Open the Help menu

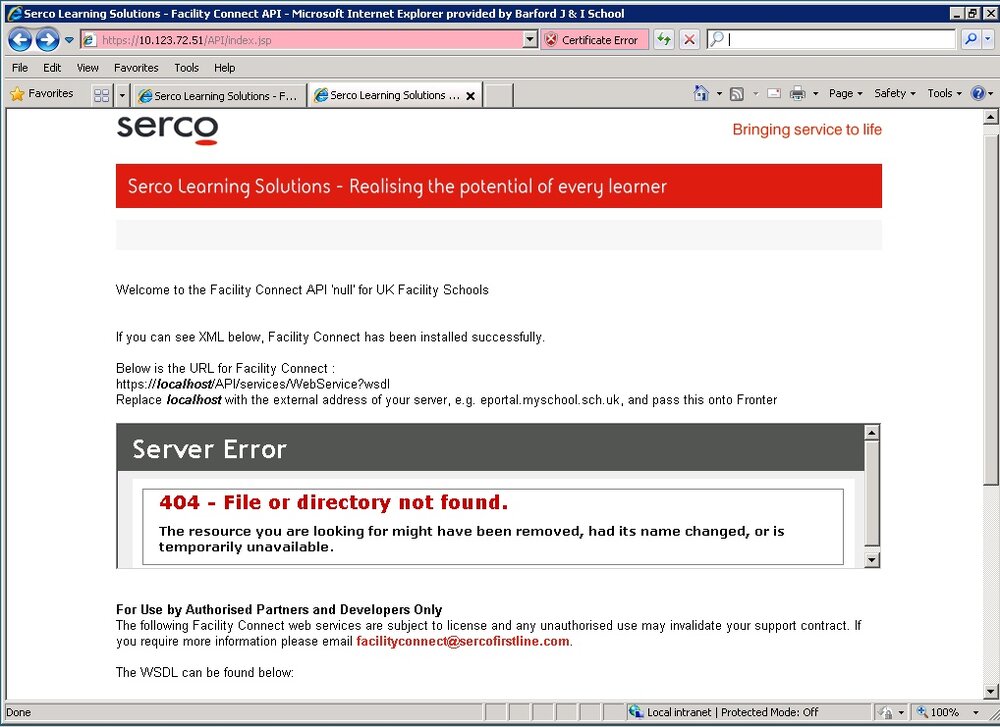[224, 68]
